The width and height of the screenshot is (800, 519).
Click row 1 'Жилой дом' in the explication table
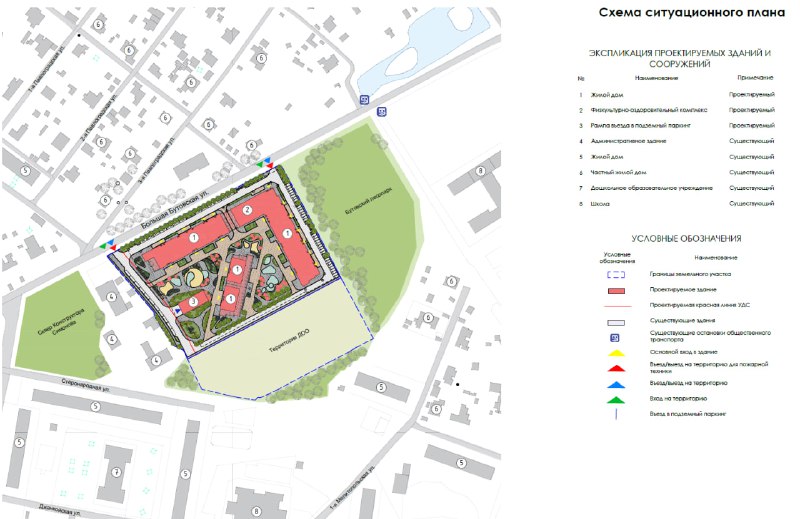[x=677, y=95]
